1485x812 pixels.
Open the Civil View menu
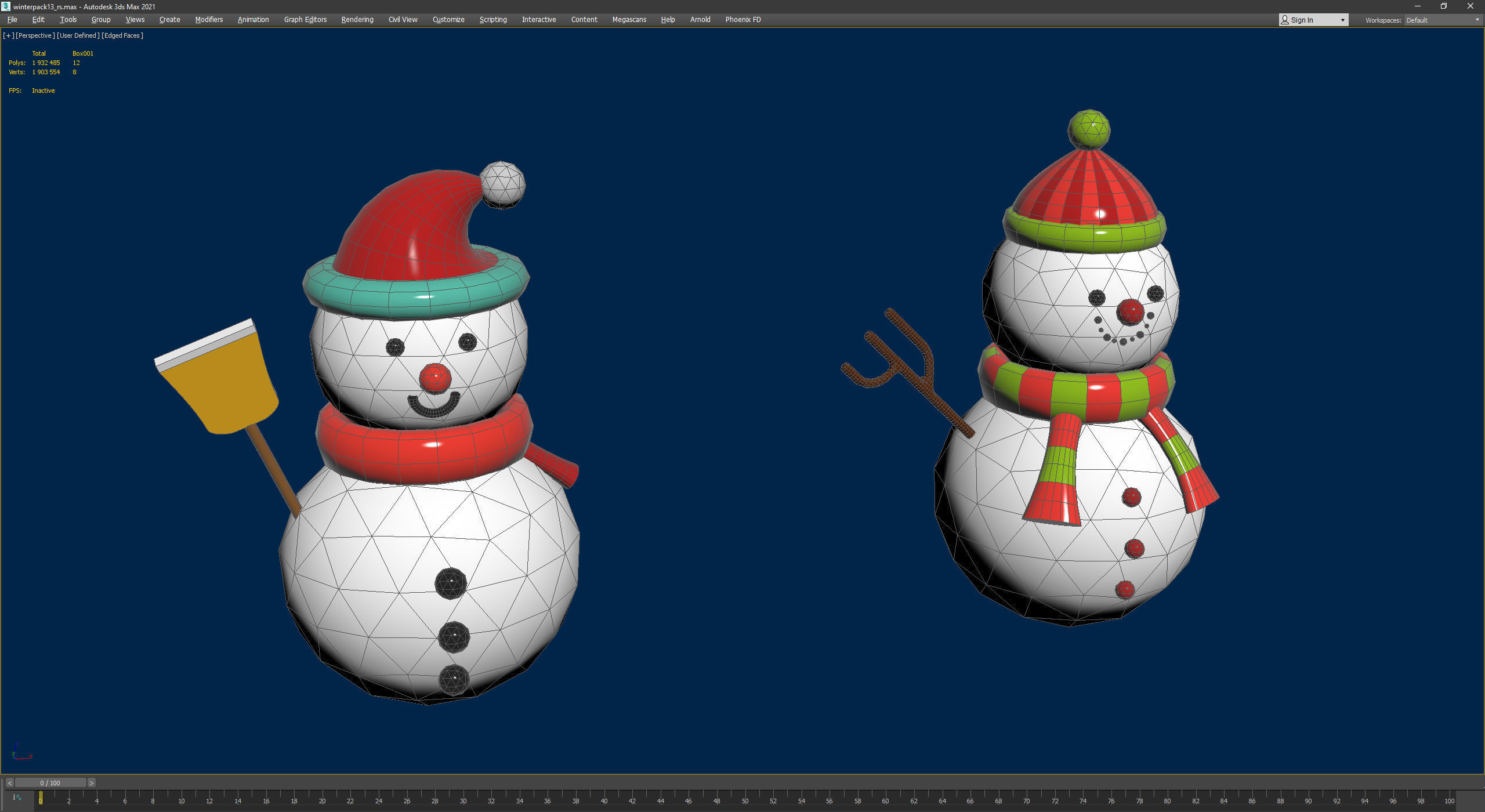tap(403, 20)
